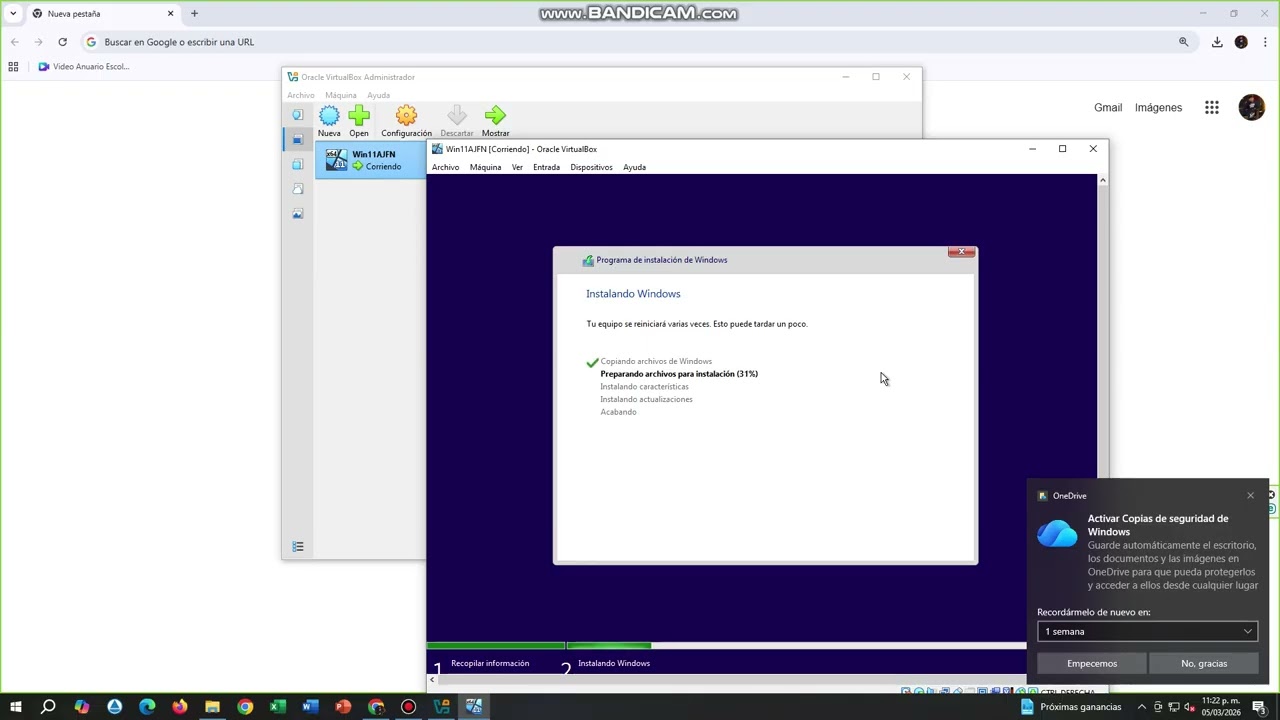This screenshot has width=1280, height=720.
Task: Open Configuración gear in VirtualBox Administrador
Action: point(406,116)
